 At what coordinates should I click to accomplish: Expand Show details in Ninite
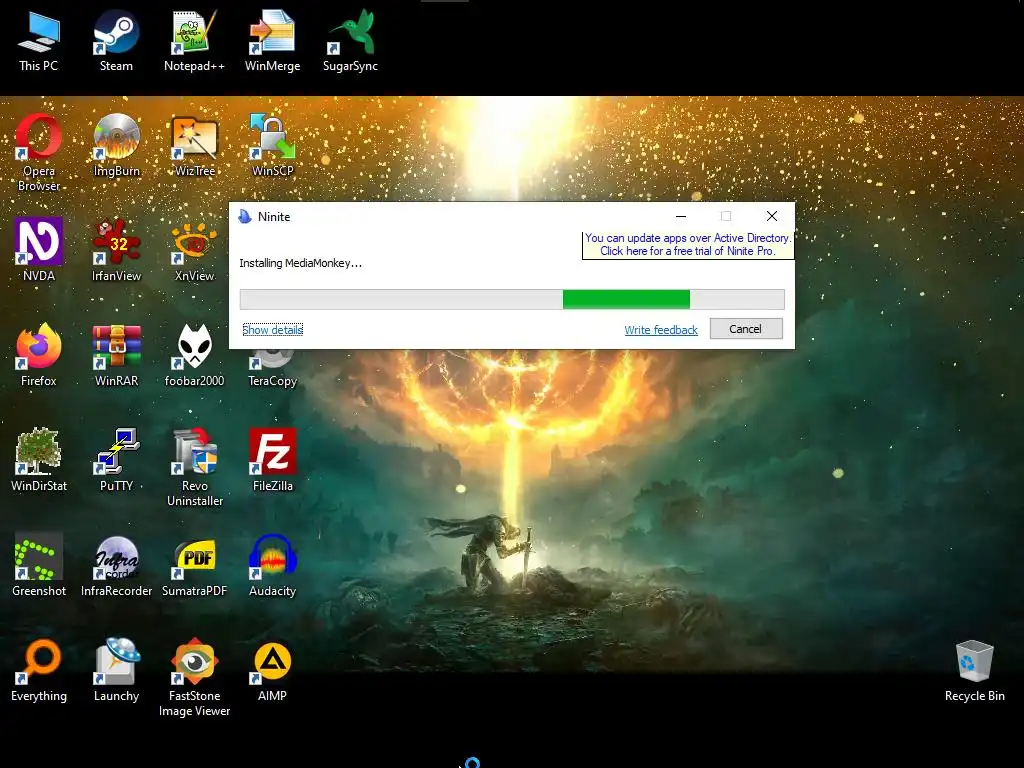click(x=272, y=330)
